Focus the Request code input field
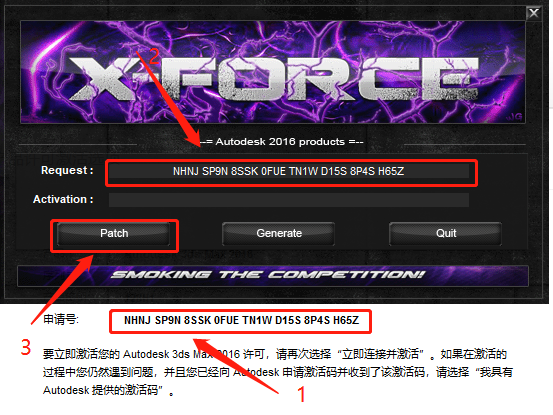This screenshot has width=553, height=415. tap(288, 171)
